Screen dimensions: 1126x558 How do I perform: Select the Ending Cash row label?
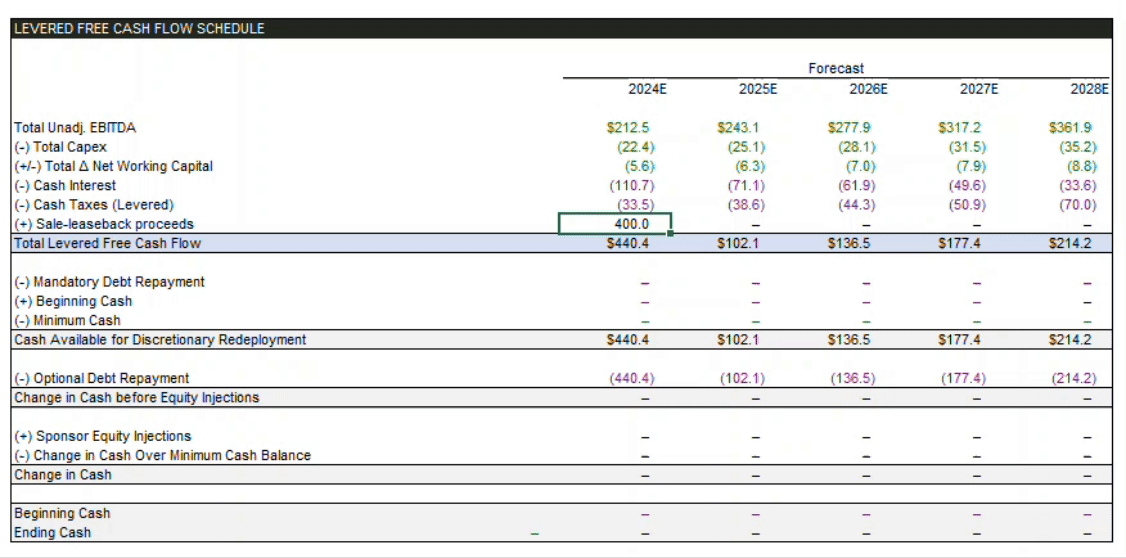pyautogui.click(x=52, y=533)
